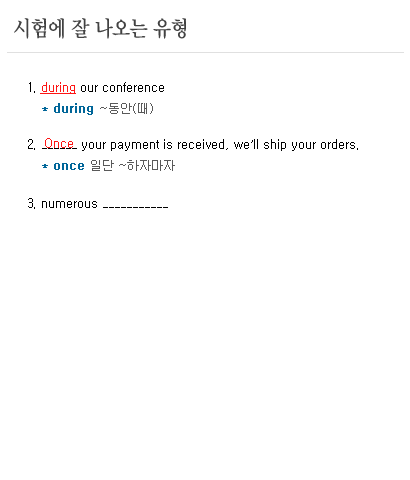Click the bold blue word 'during'
Viewport: 410px width, 480px height.
[74, 109]
